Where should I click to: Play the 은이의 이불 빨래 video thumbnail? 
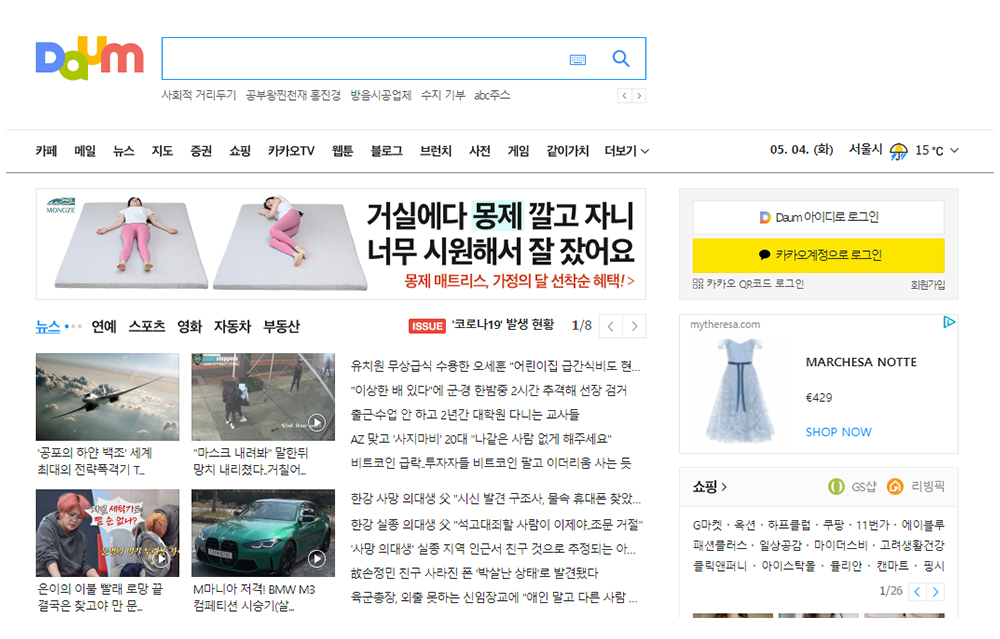coord(107,533)
